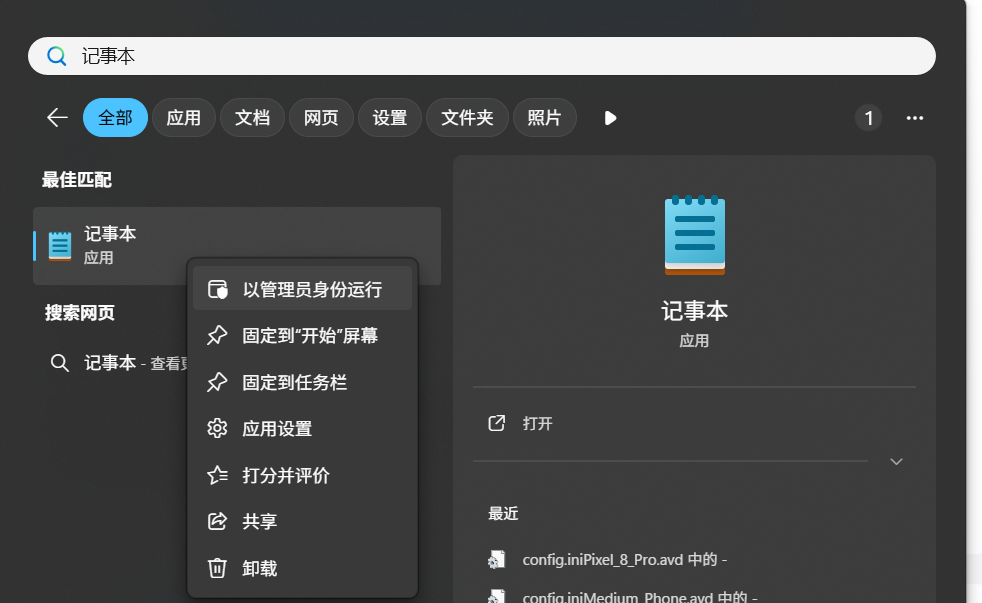This screenshot has width=982, height=603.
Task: Click 打开 to launch Notepad
Action: (x=537, y=423)
